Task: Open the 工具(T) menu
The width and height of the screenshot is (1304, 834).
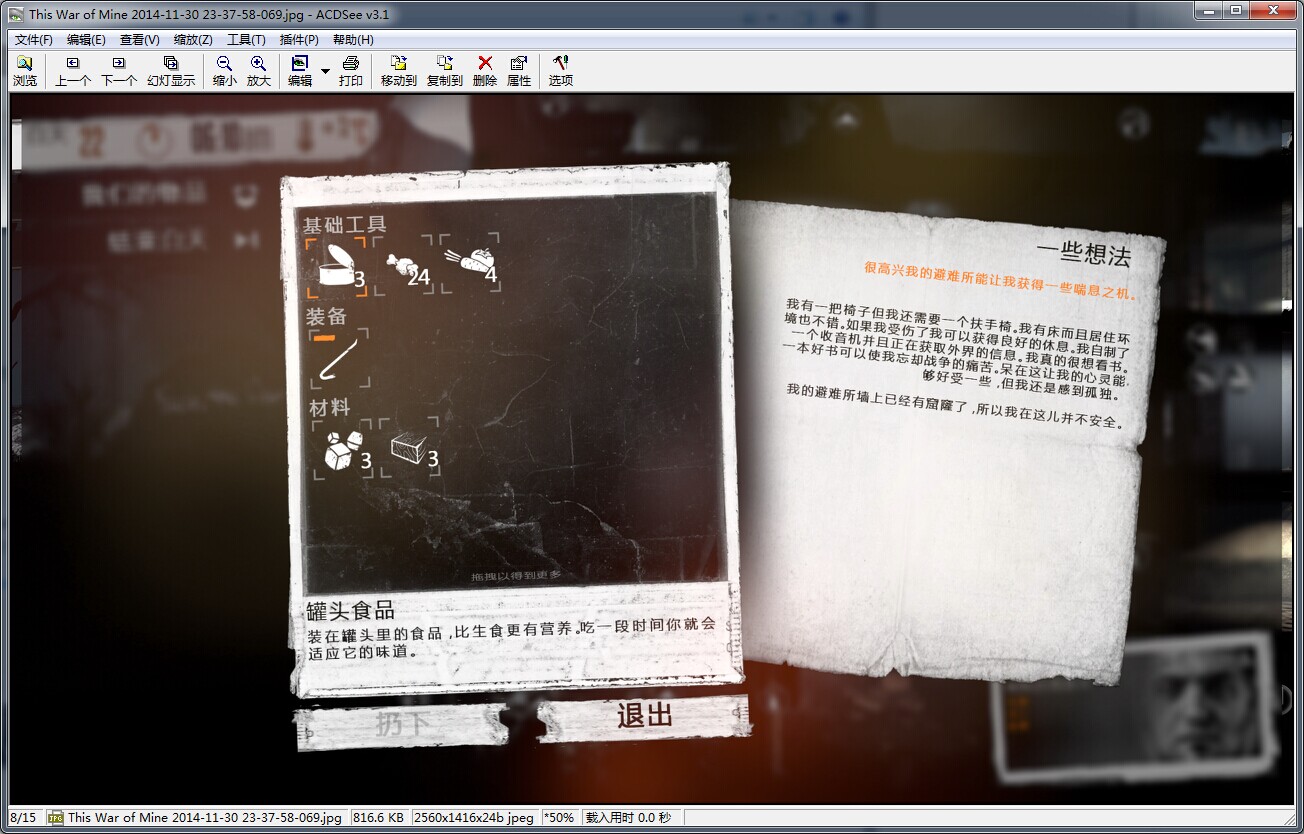Action: click(246, 40)
